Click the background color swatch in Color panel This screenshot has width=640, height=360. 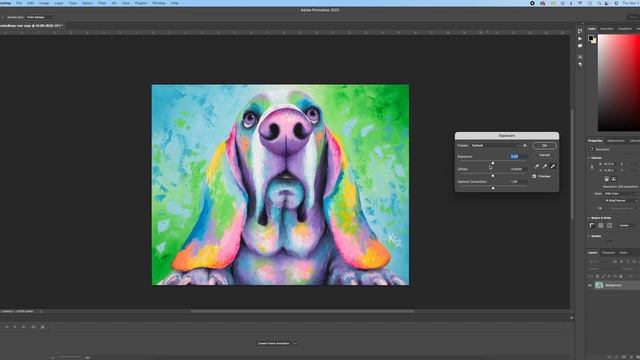594,41
